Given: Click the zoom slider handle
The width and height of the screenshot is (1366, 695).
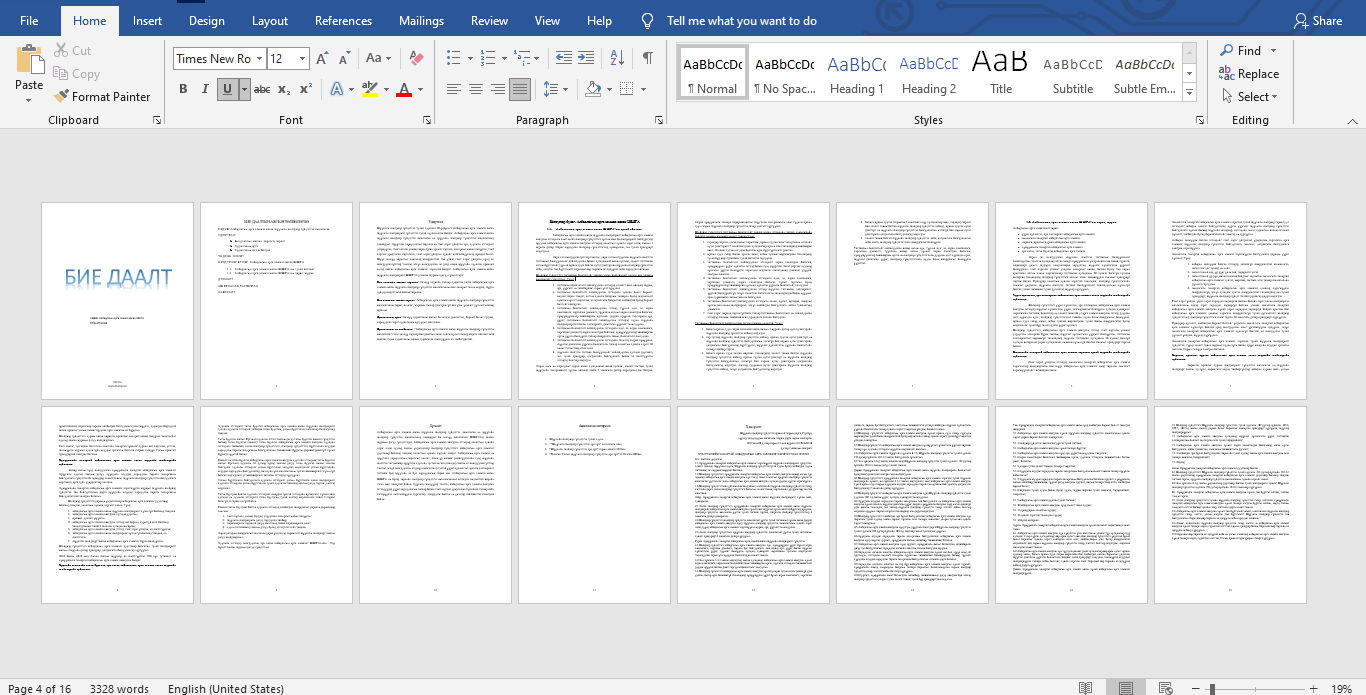Looking at the screenshot, I should (1213, 688).
